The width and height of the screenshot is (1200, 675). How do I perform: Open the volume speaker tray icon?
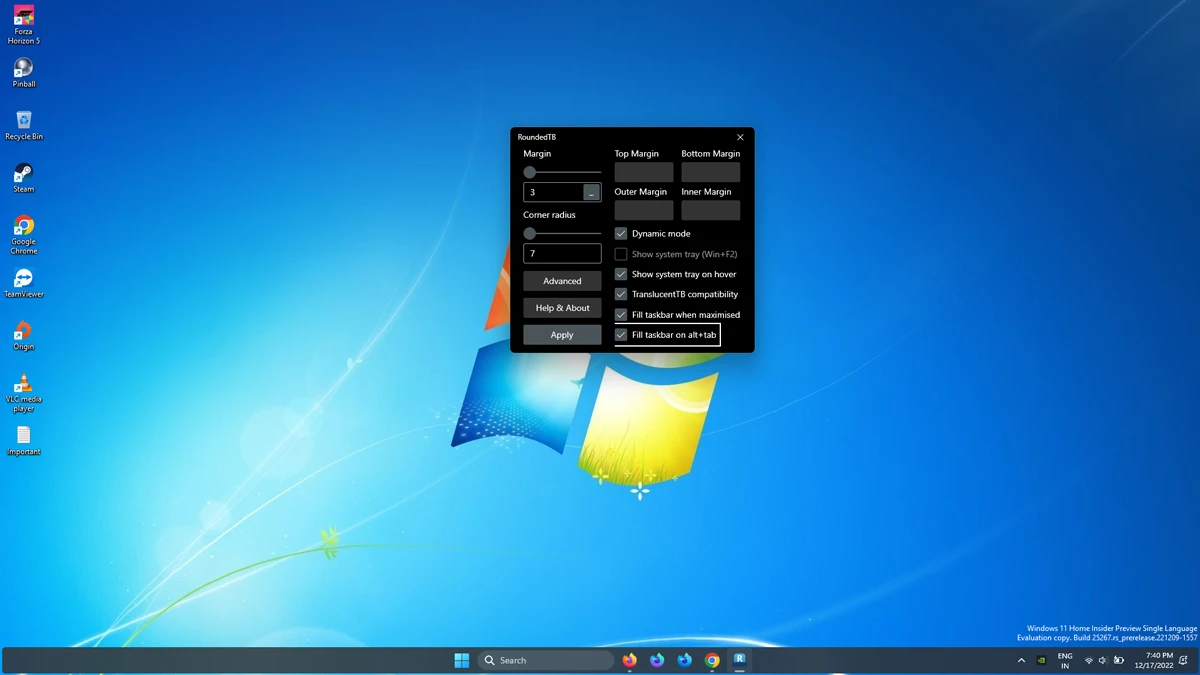point(1103,660)
